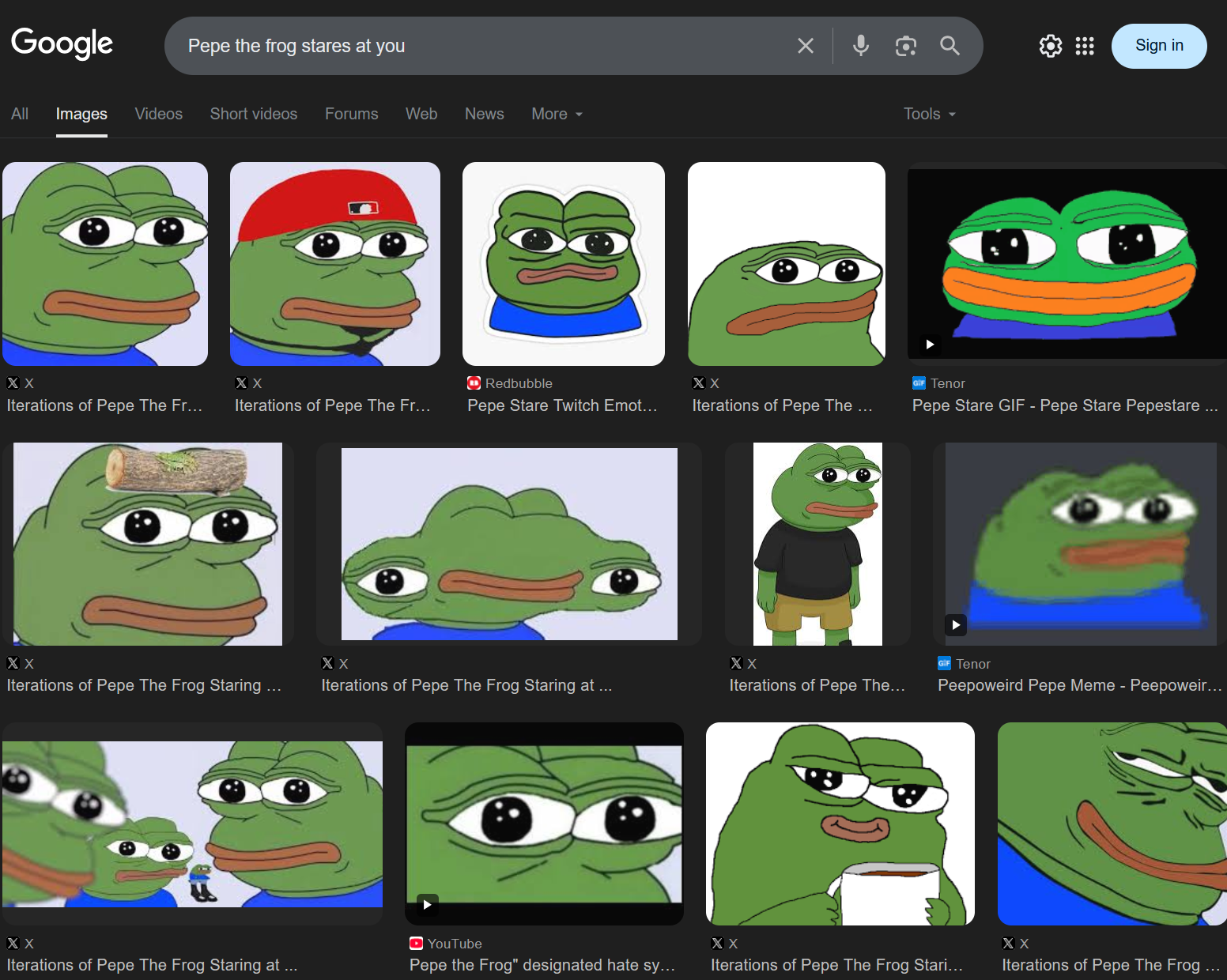Open the Pepe with red cap image

point(335,264)
